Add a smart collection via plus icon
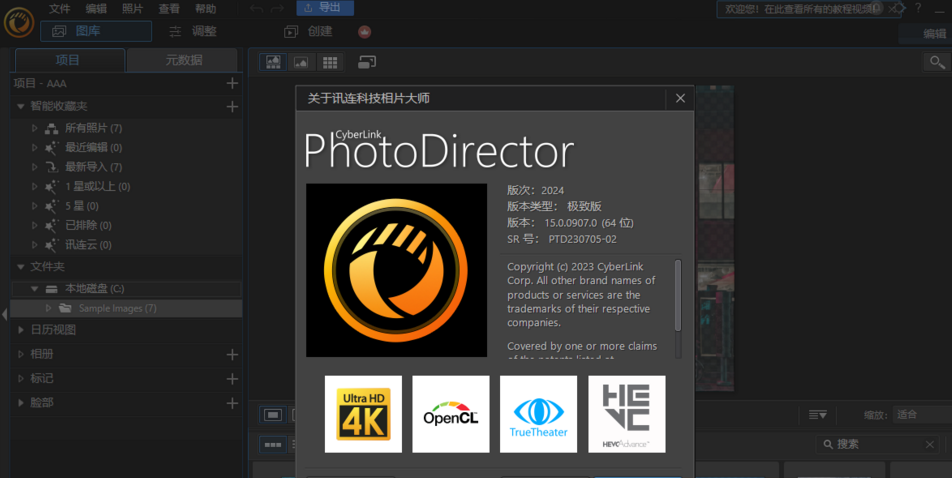The width and height of the screenshot is (952, 478). click(232, 106)
